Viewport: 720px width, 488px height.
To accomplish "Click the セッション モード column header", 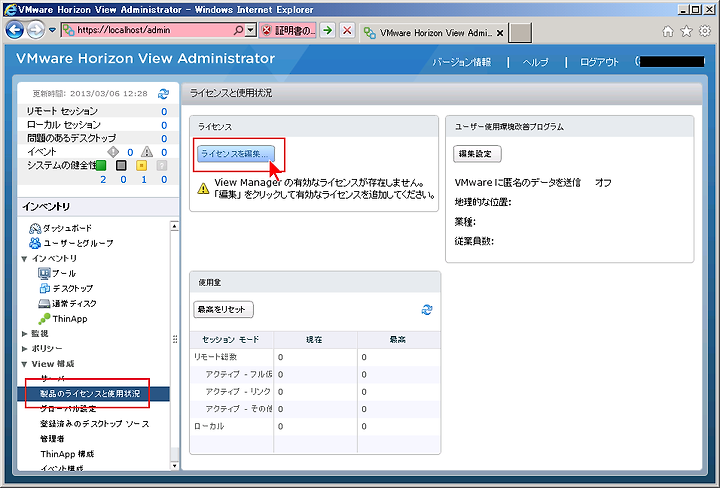I will pos(231,340).
